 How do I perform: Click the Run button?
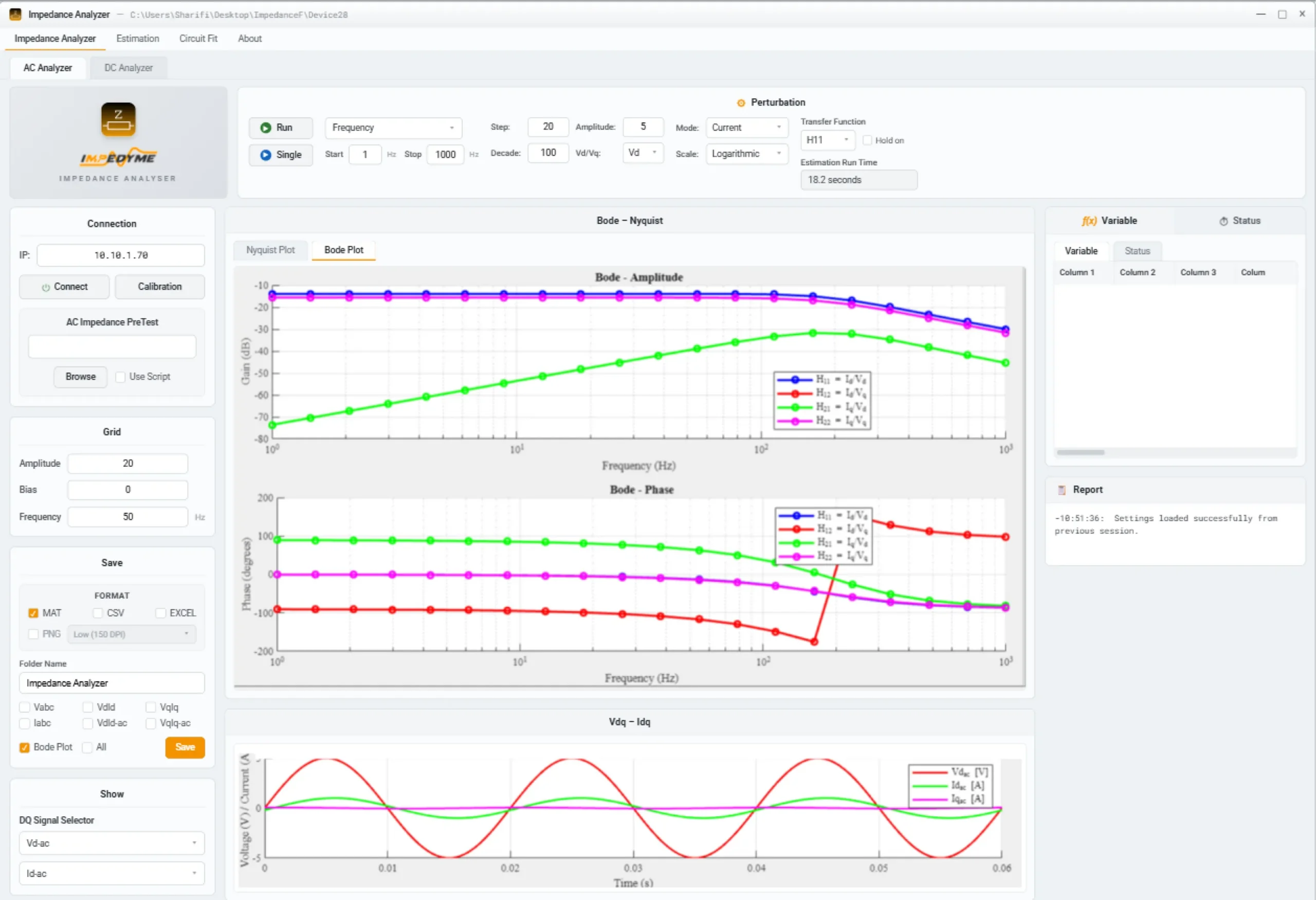pos(280,128)
